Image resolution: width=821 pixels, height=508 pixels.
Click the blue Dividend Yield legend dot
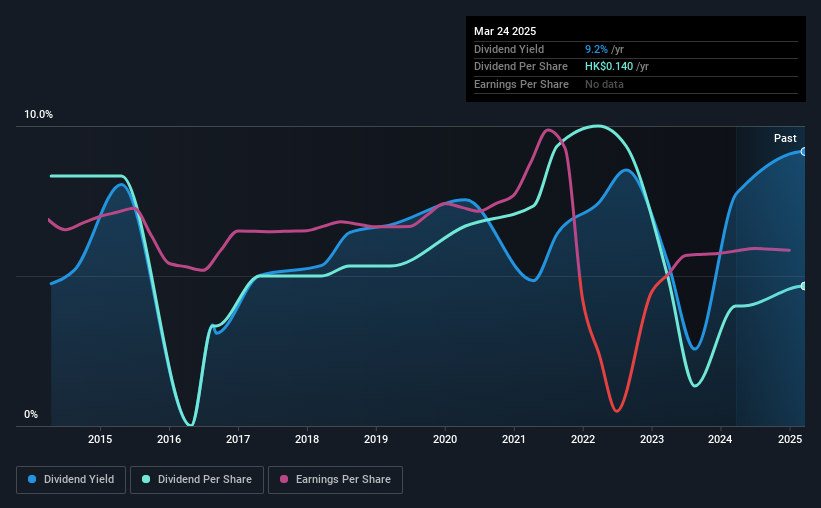[32, 479]
